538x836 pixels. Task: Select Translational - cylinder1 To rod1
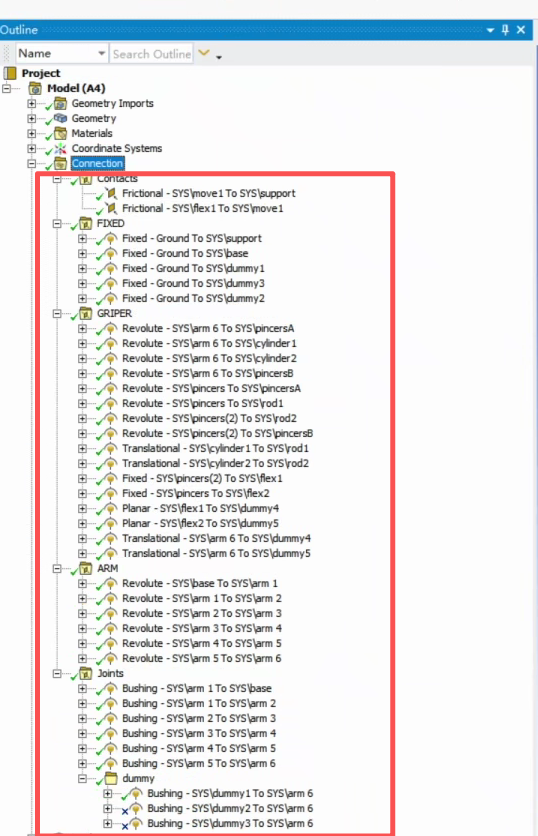point(215,448)
